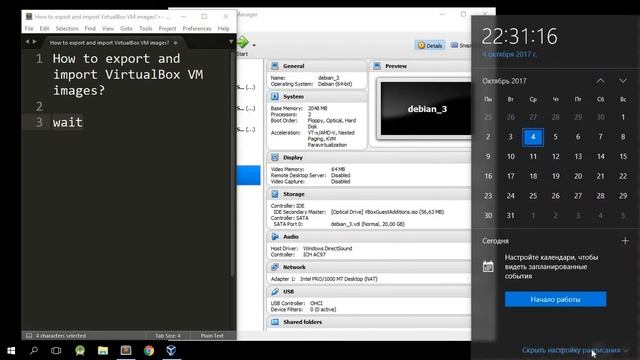Click 'Октябрь 2017' month header
The image size is (640, 360).
504,81
